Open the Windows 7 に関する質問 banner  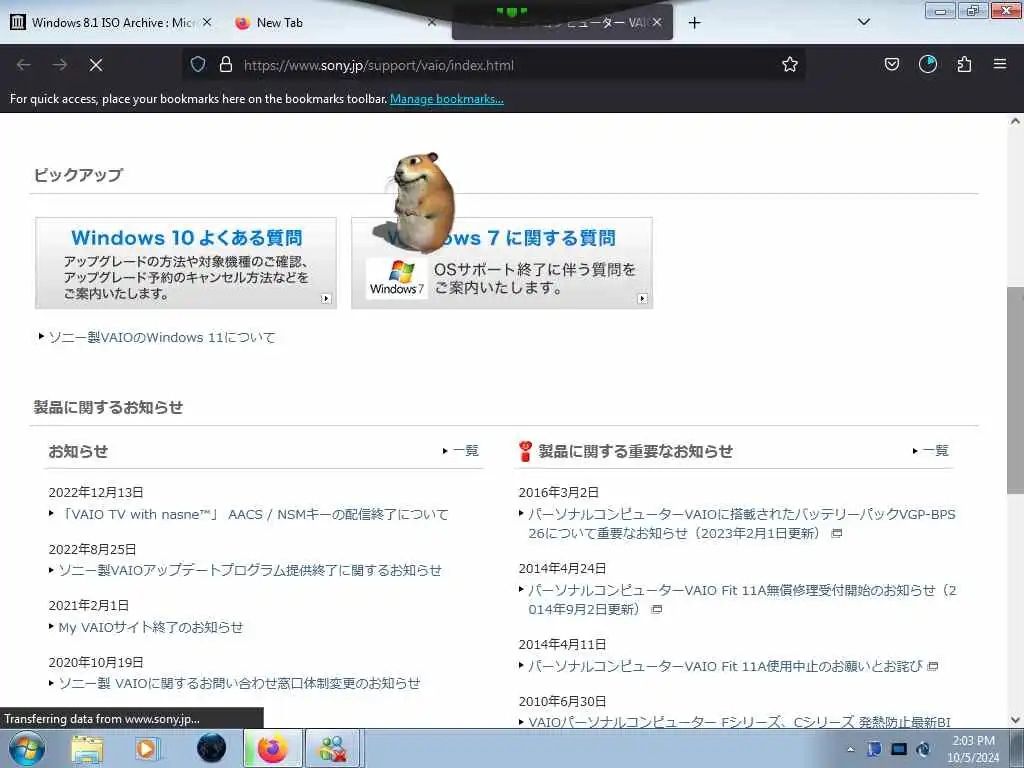502,263
